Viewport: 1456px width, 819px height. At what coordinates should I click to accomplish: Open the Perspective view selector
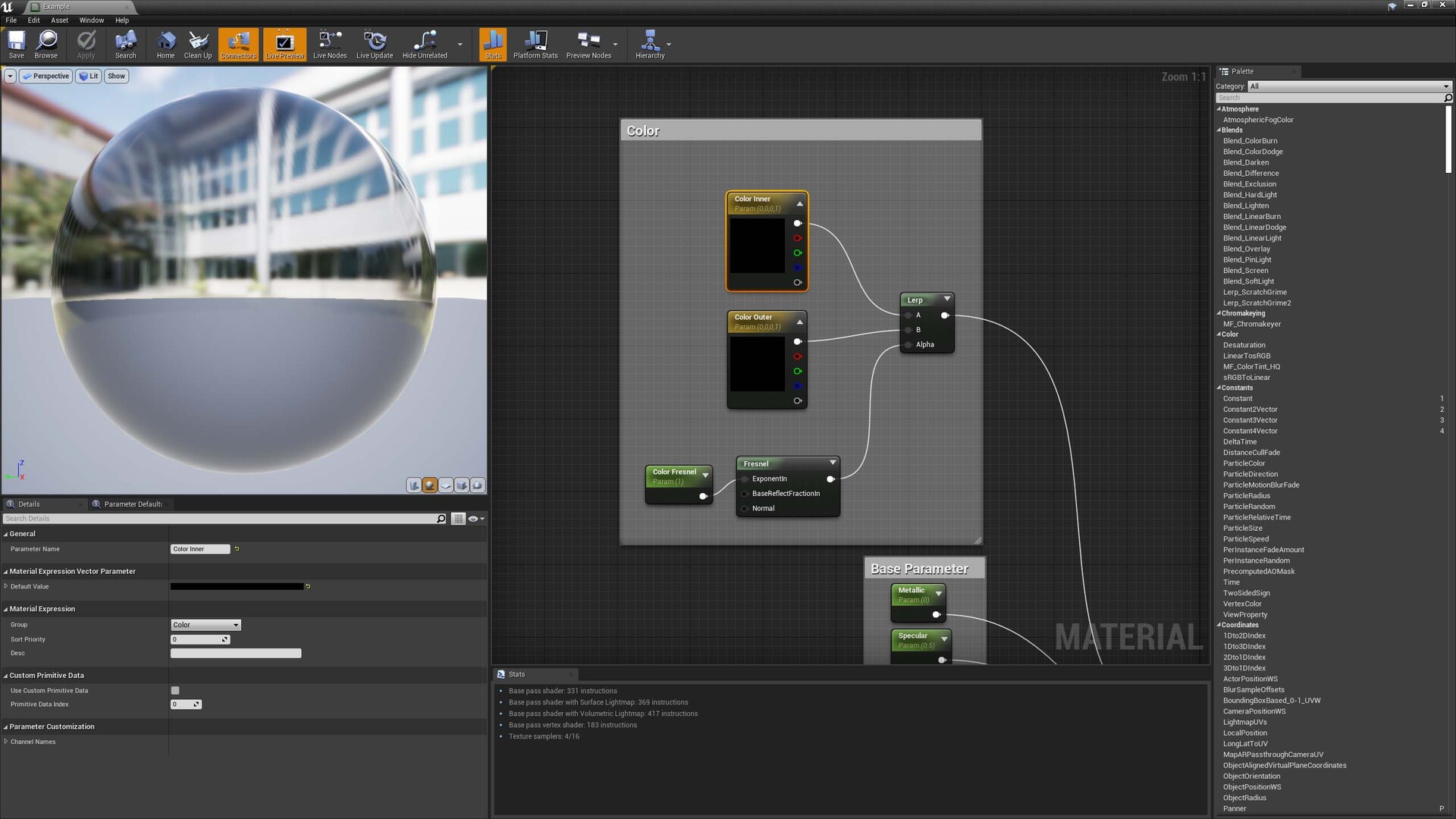(45, 76)
